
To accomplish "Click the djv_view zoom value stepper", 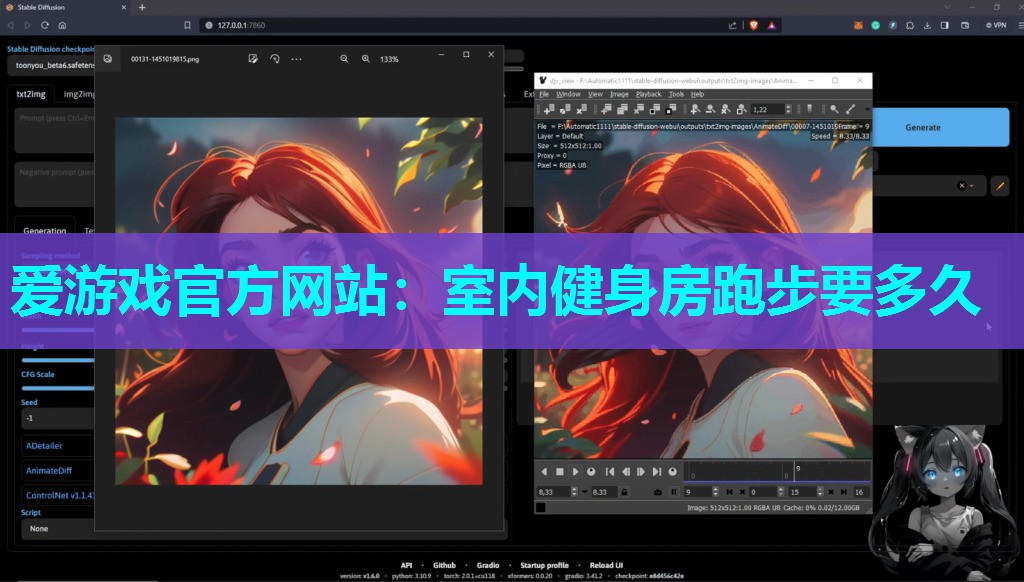I will point(789,109).
